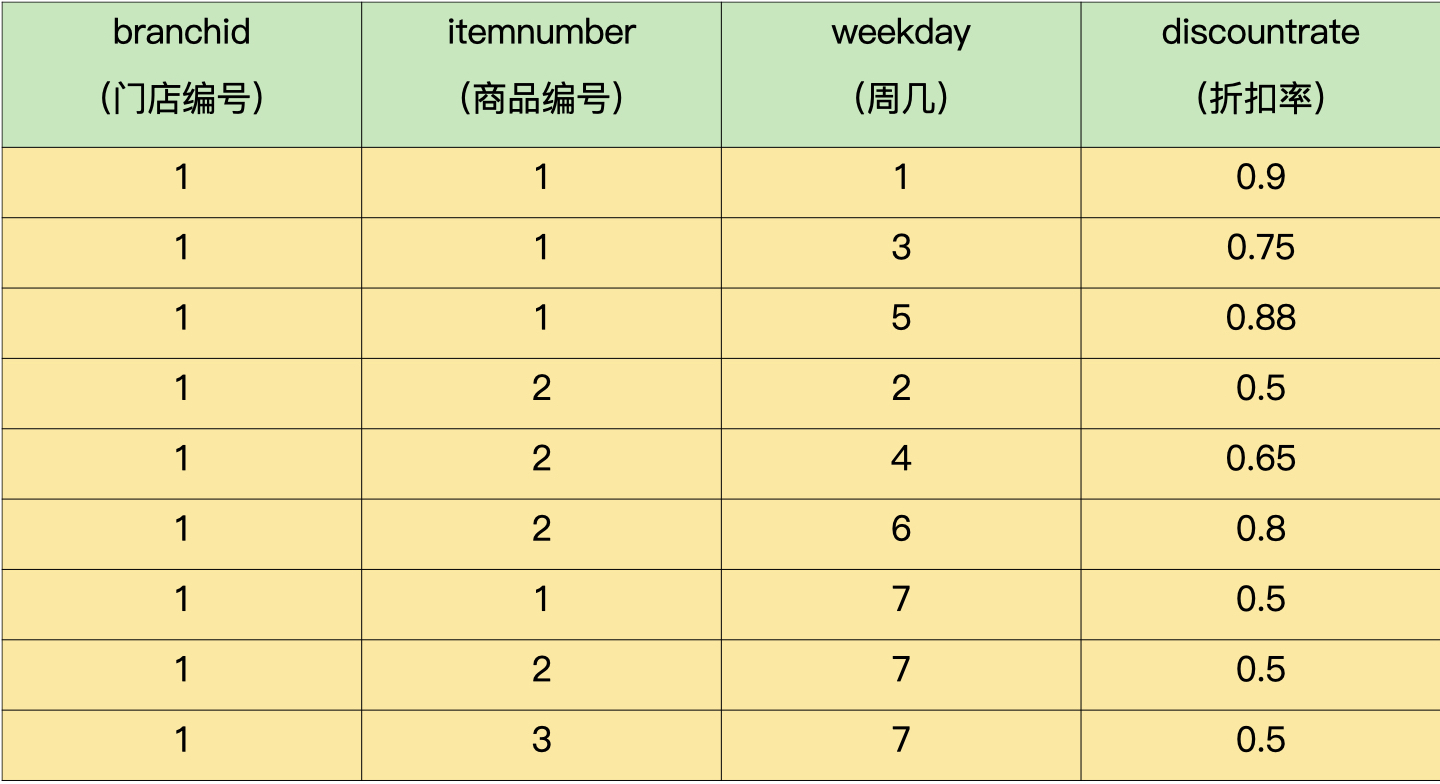Click the itemnumber (商品编号) column header
This screenshot has height=784, width=1440.
click(x=541, y=66)
